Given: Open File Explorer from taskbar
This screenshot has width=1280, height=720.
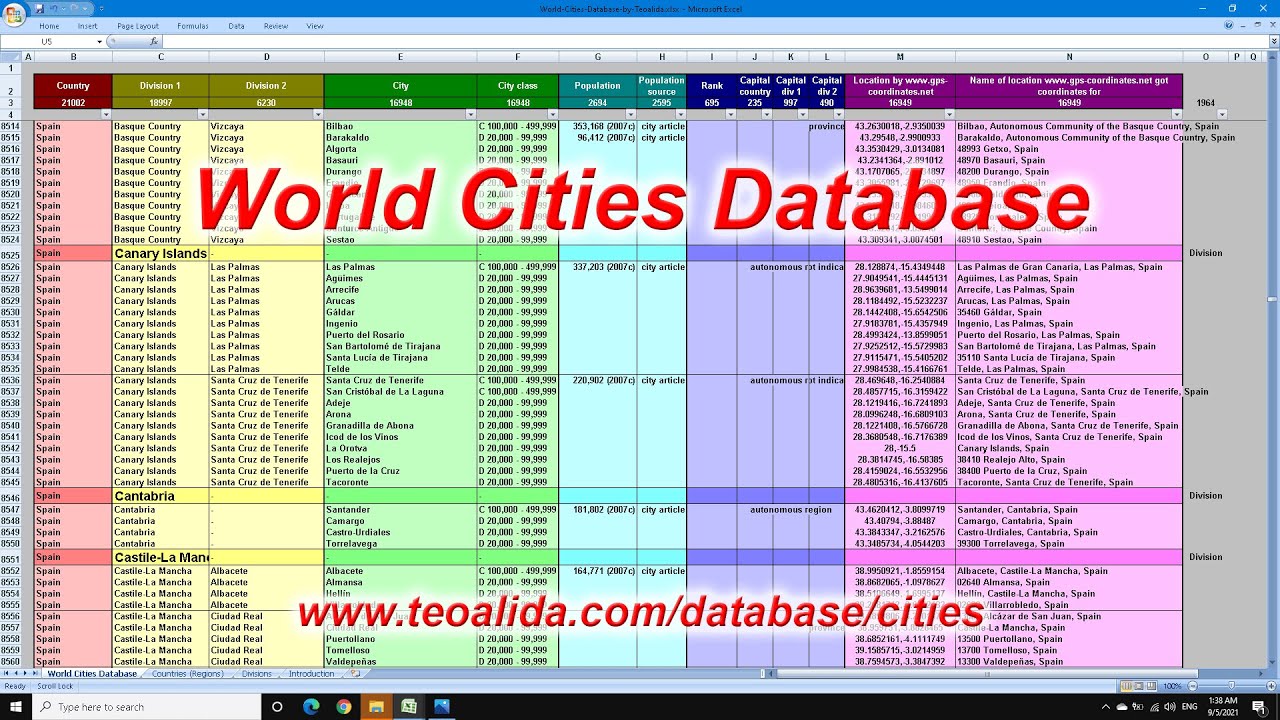Looking at the screenshot, I should pyautogui.click(x=376, y=707).
